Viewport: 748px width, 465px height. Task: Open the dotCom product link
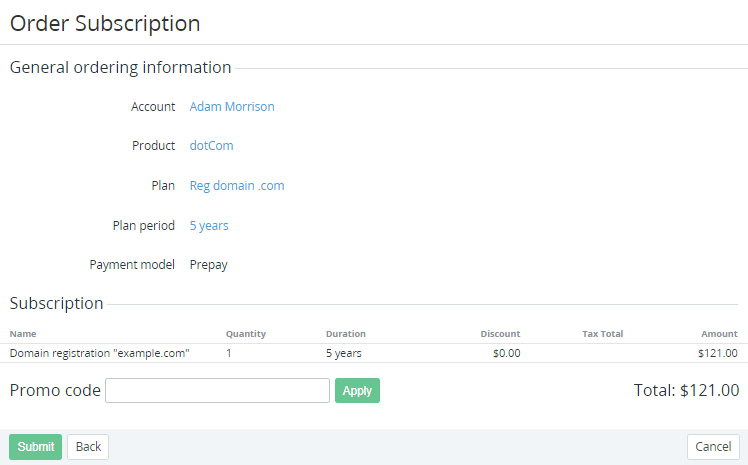211,146
